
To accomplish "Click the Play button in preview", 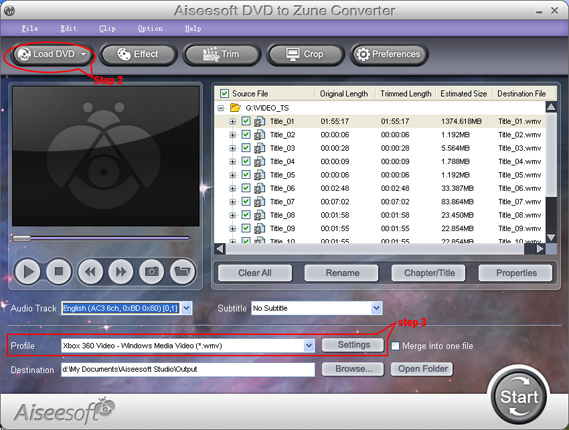I will [x=27, y=271].
